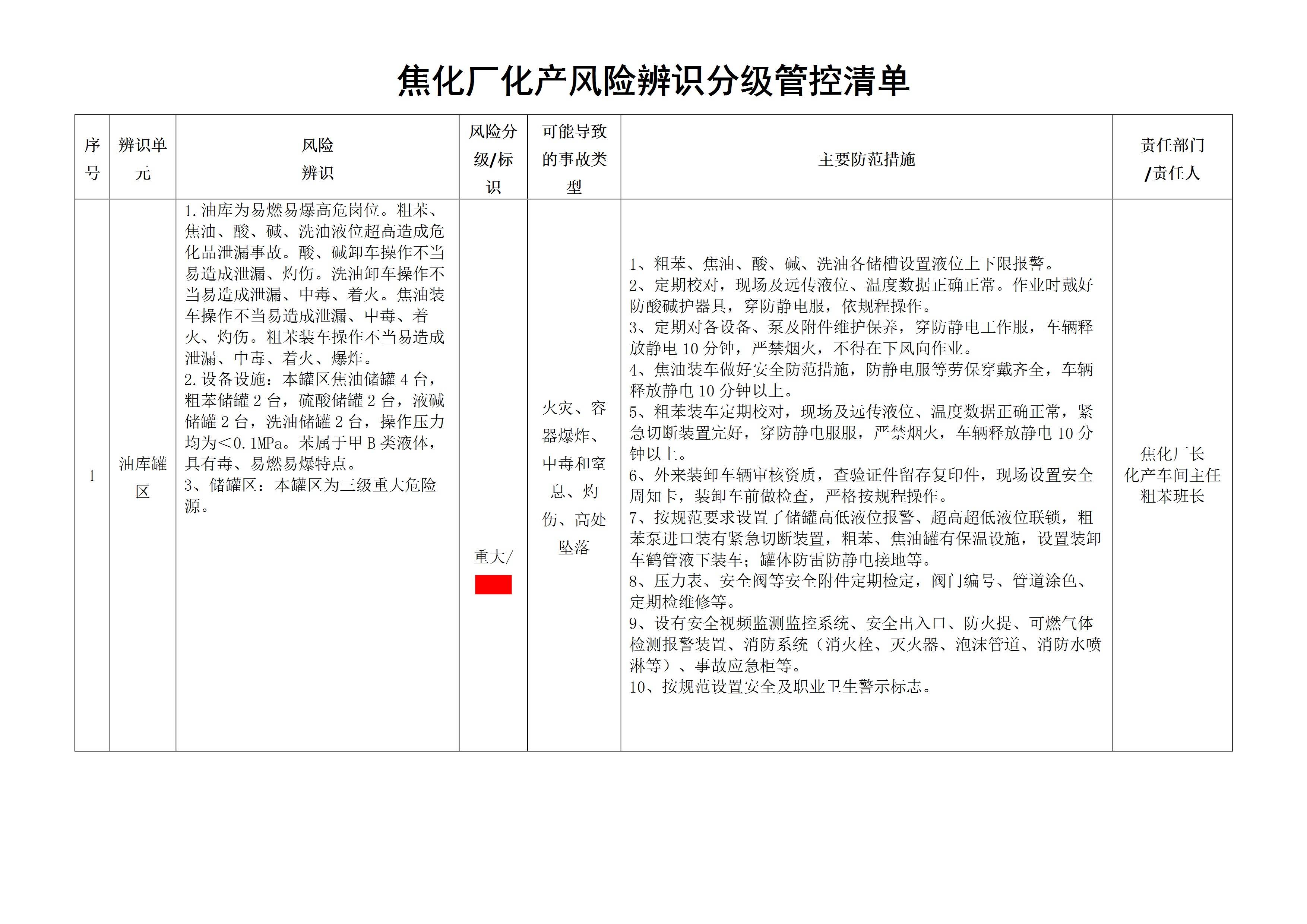Click the 序号 column header
Image resolution: width=1307 pixels, height=924 pixels.
92,159
